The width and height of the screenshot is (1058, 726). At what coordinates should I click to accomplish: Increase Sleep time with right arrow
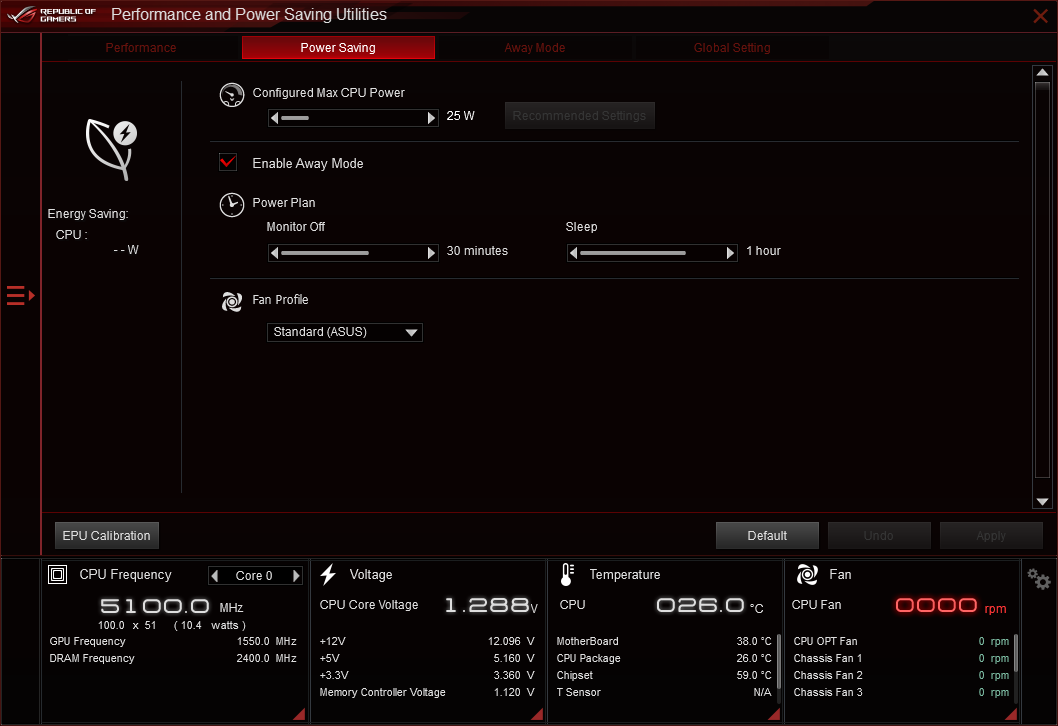(x=730, y=253)
